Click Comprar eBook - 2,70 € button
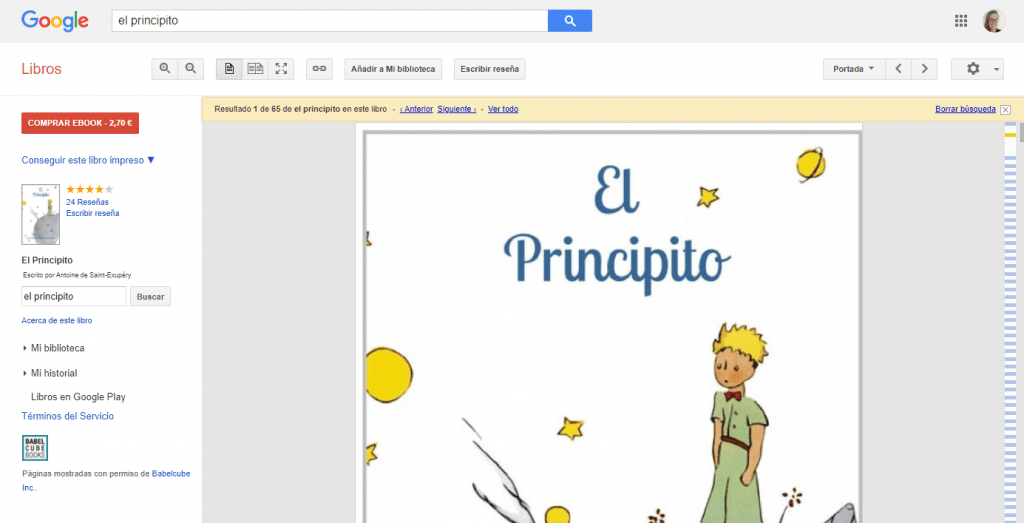The image size is (1024, 523). [x=80, y=123]
